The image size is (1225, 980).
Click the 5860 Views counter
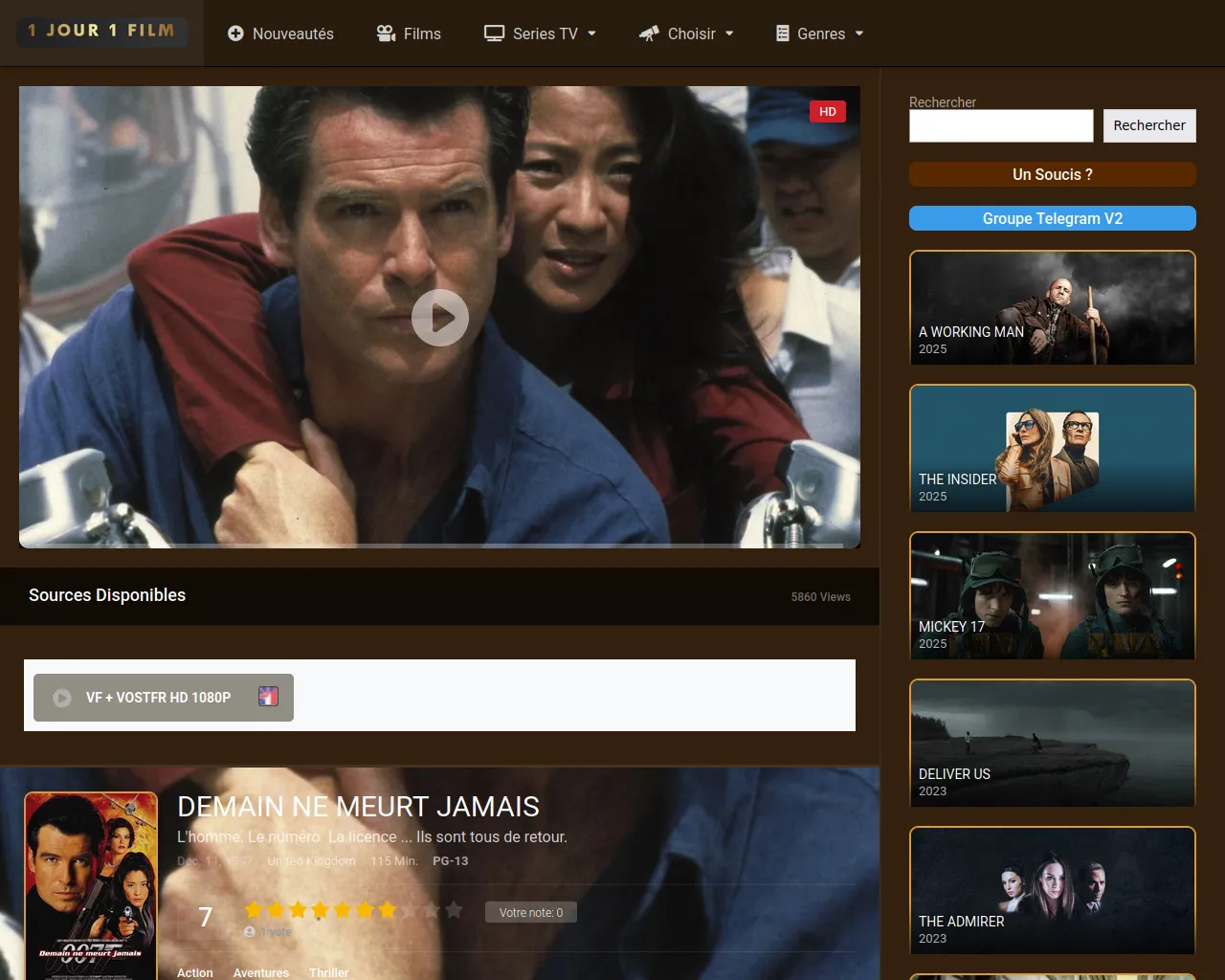tap(820, 597)
